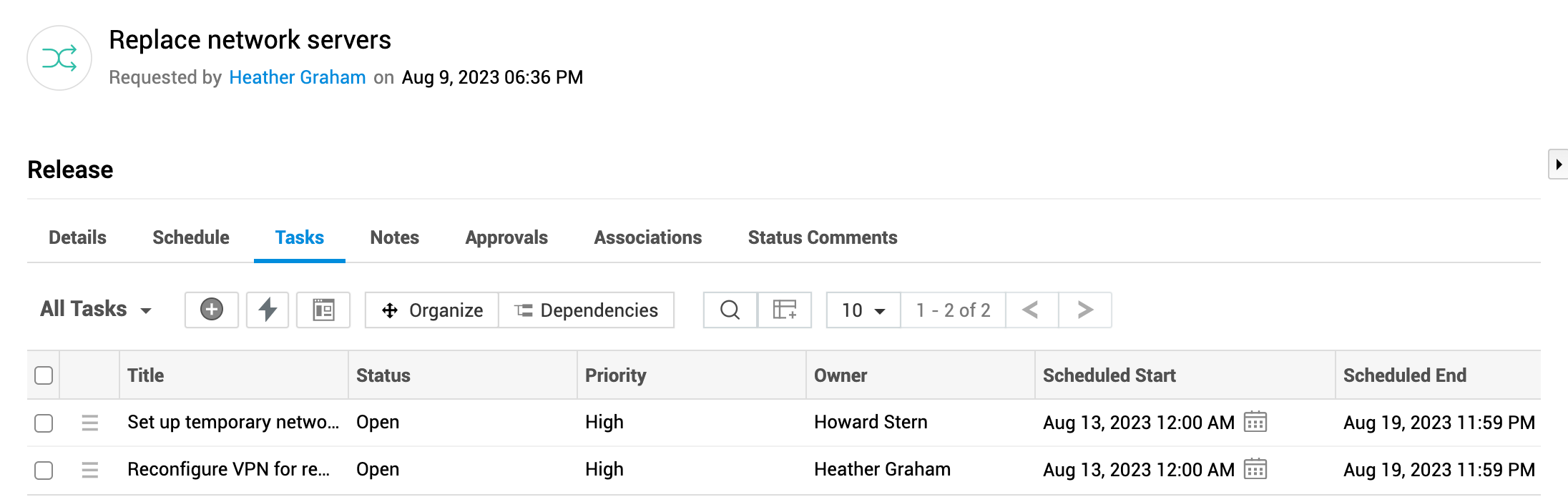Click the Organize button

tap(432, 310)
